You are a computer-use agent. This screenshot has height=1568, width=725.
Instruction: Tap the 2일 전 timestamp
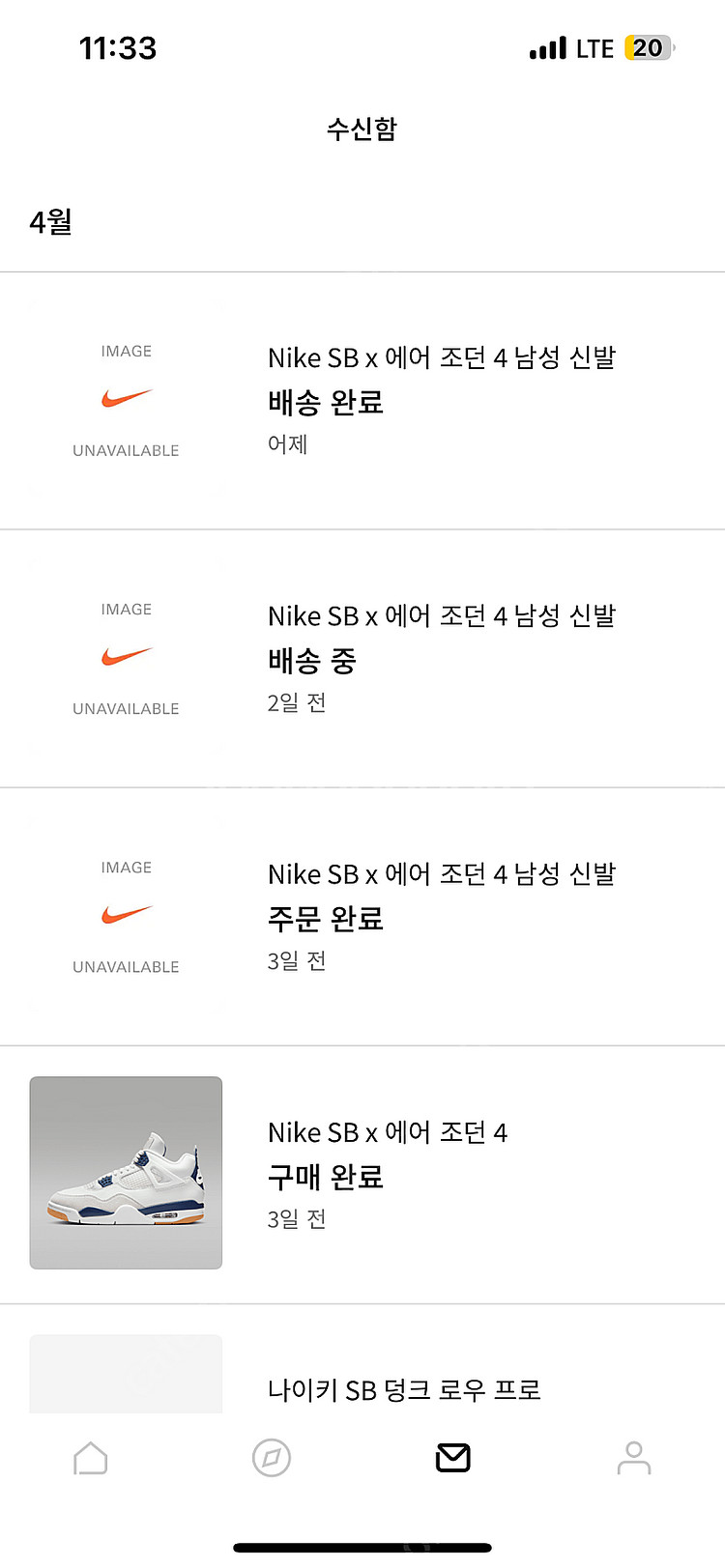point(297,702)
